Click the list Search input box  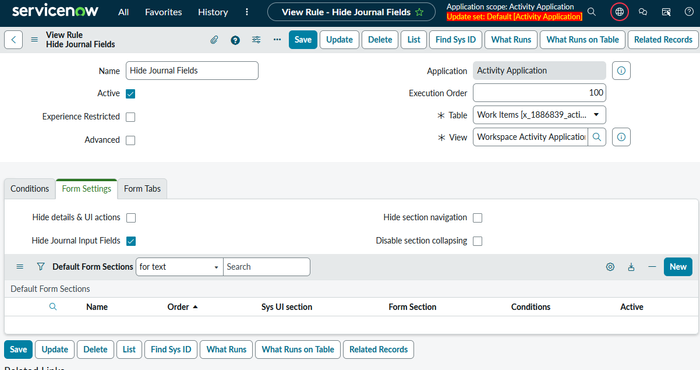tap(267, 267)
